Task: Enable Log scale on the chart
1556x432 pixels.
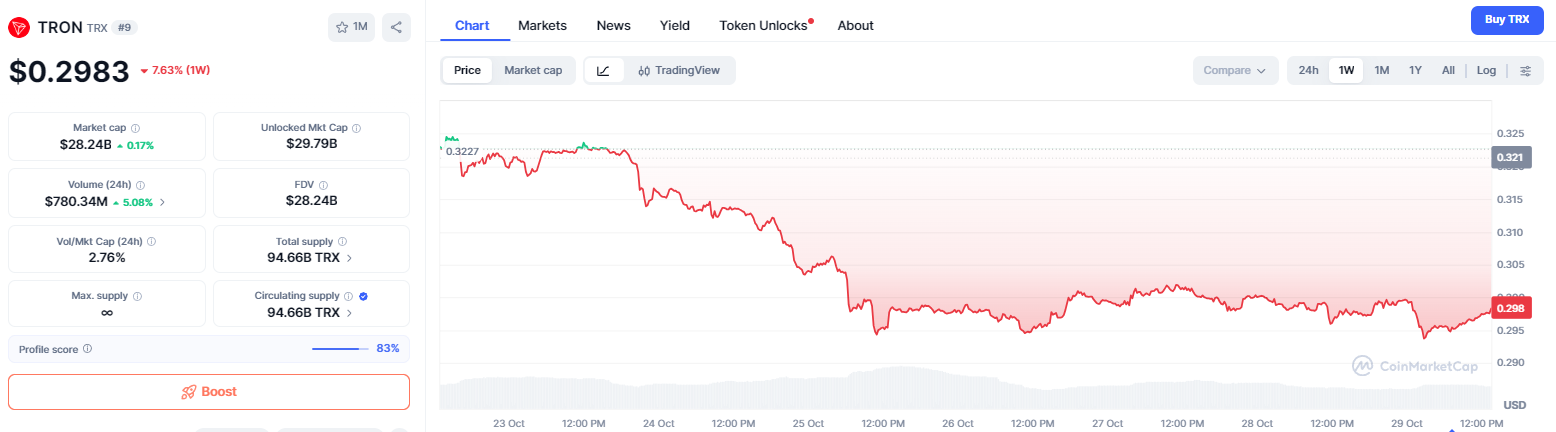Action: 1486,70
